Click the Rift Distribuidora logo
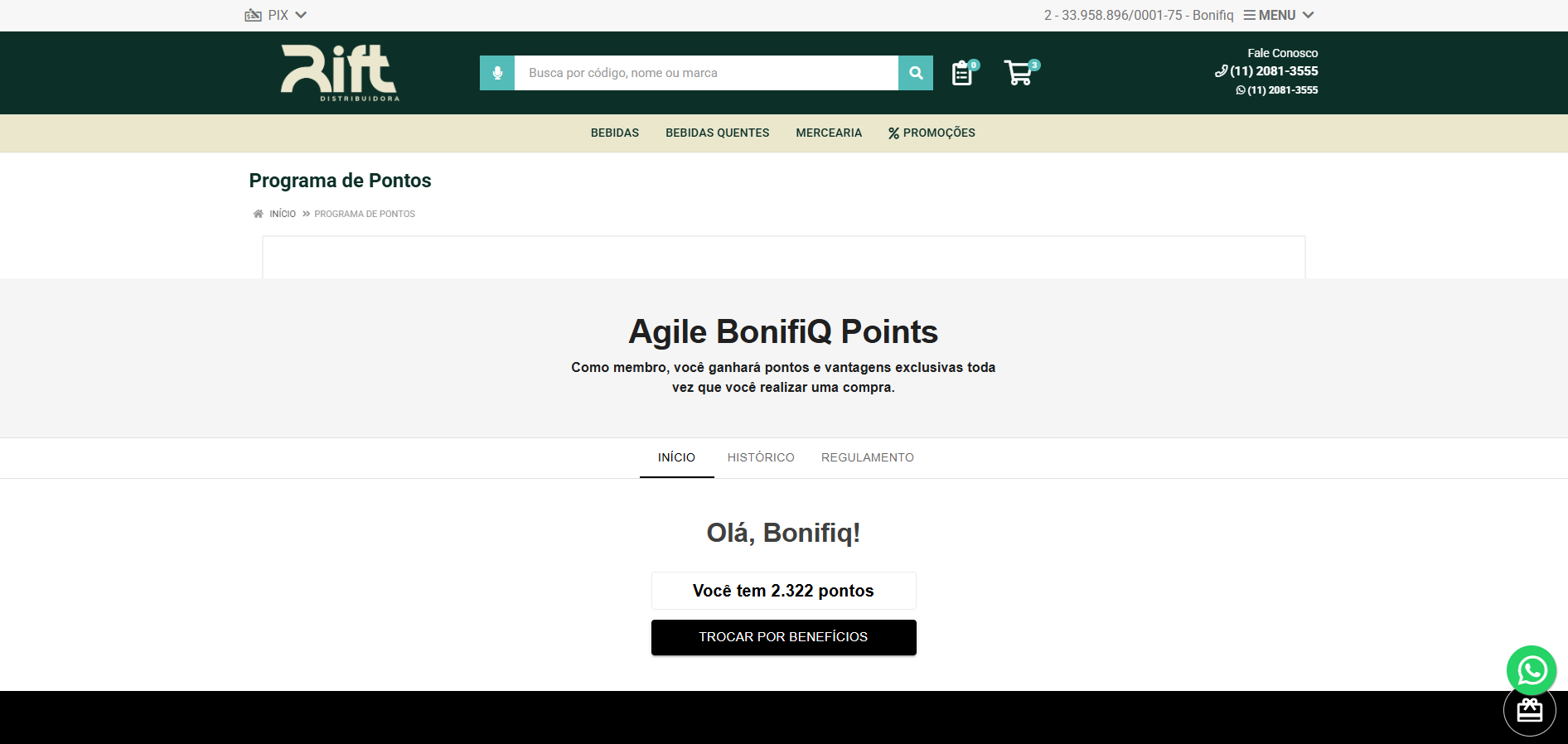Image resolution: width=1568 pixels, height=744 pixels. point(340,73)
